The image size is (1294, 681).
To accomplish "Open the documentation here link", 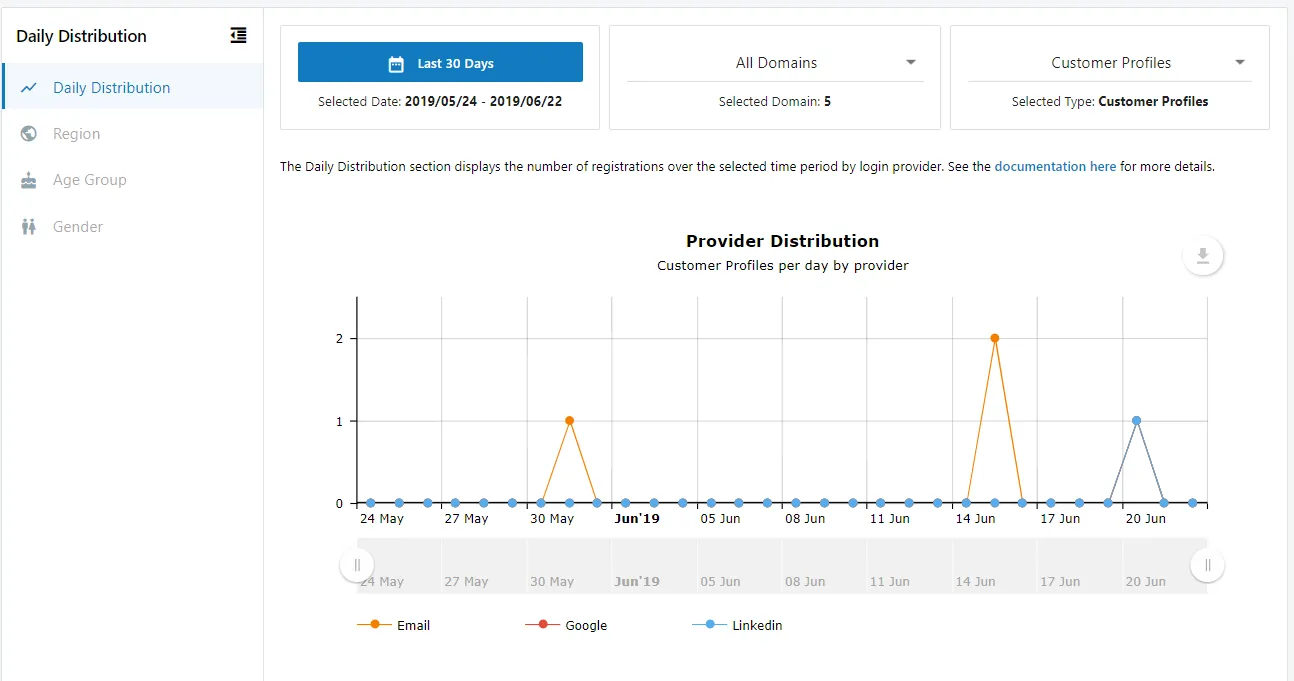I will pos(1055,167).
